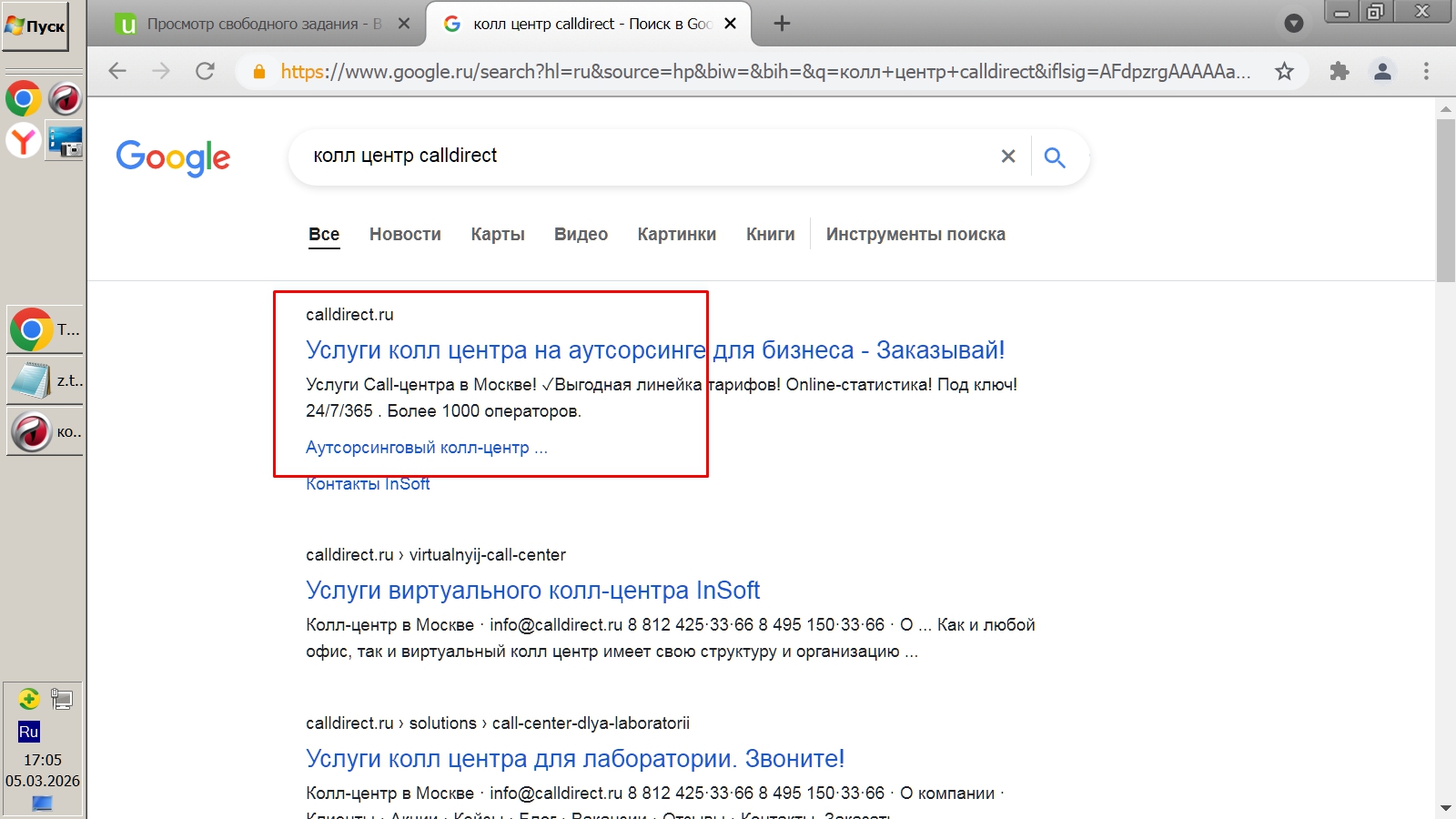
Task: Open the round dropdown button in the tab strip
Action: click(1293, 24)
